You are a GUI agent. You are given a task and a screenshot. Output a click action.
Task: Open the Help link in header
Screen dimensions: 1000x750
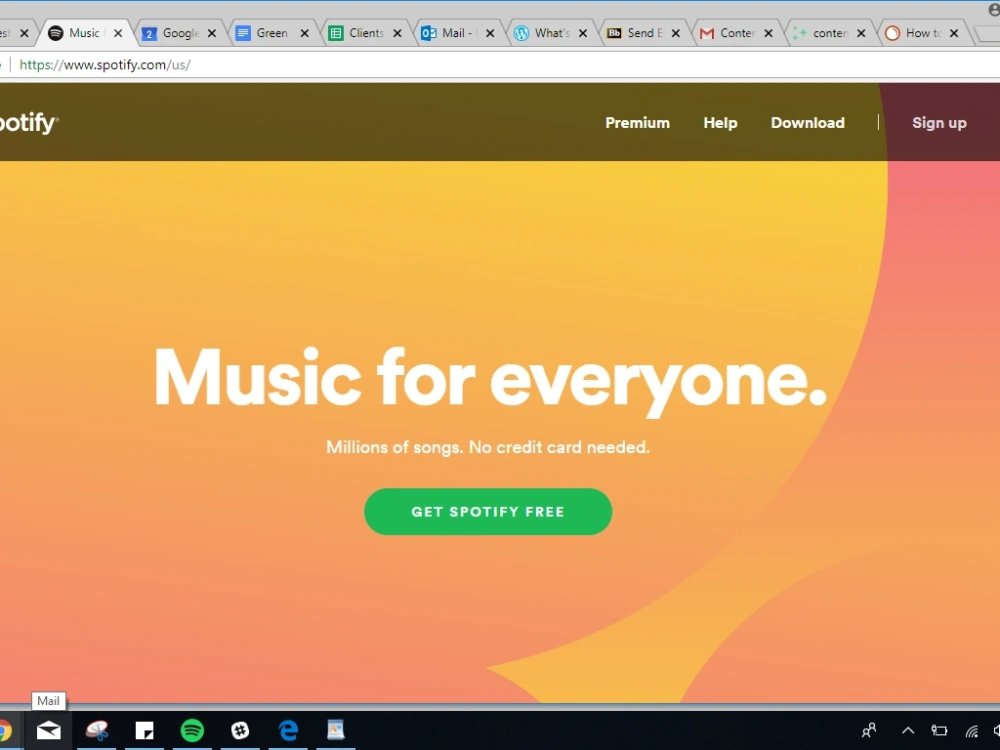coord(720,122)
